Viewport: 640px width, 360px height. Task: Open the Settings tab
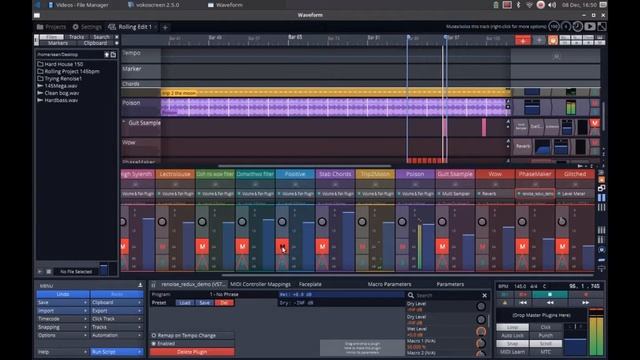coord(87,27)
